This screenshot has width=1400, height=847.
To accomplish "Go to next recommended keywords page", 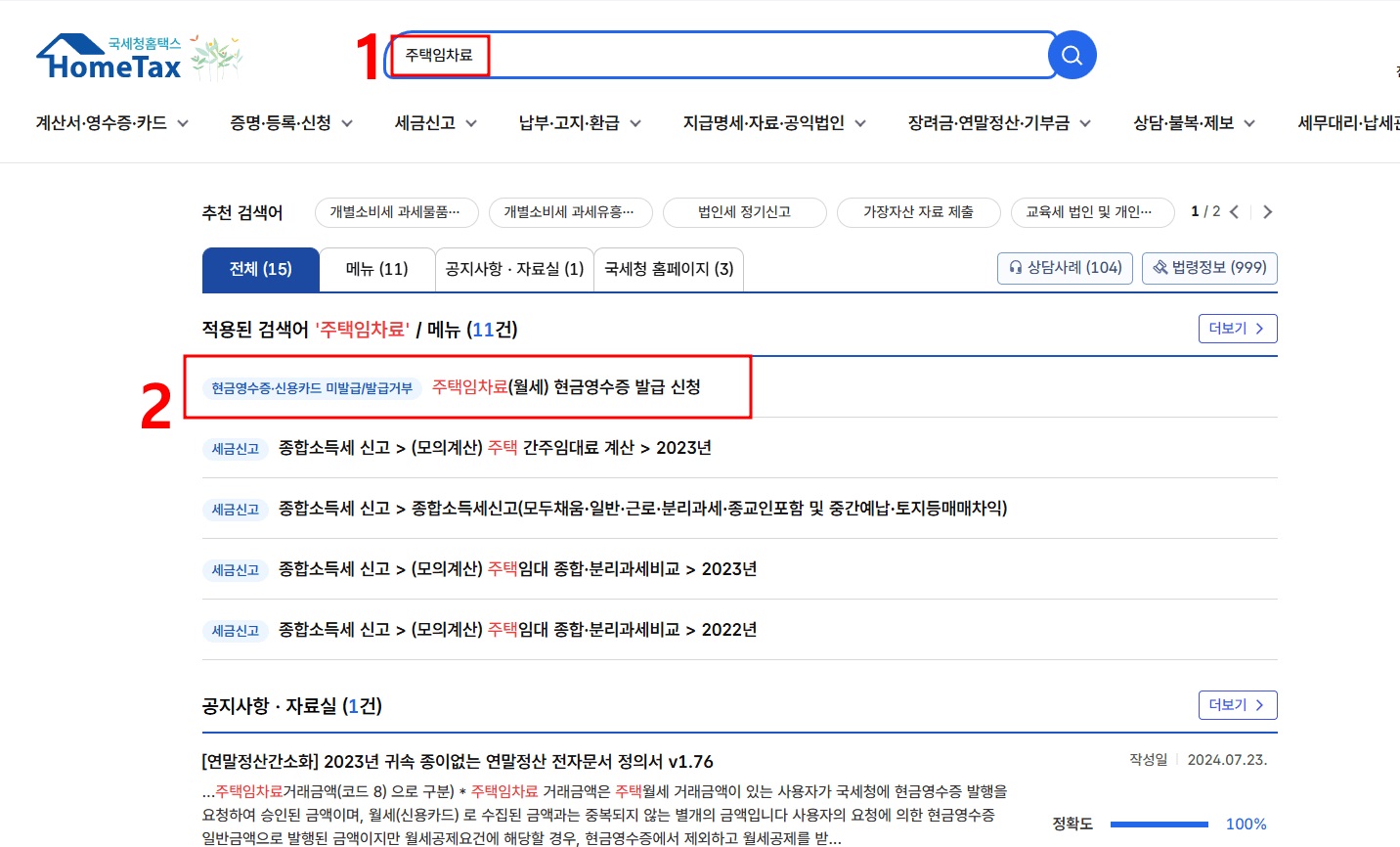I will click(1268, 212).
